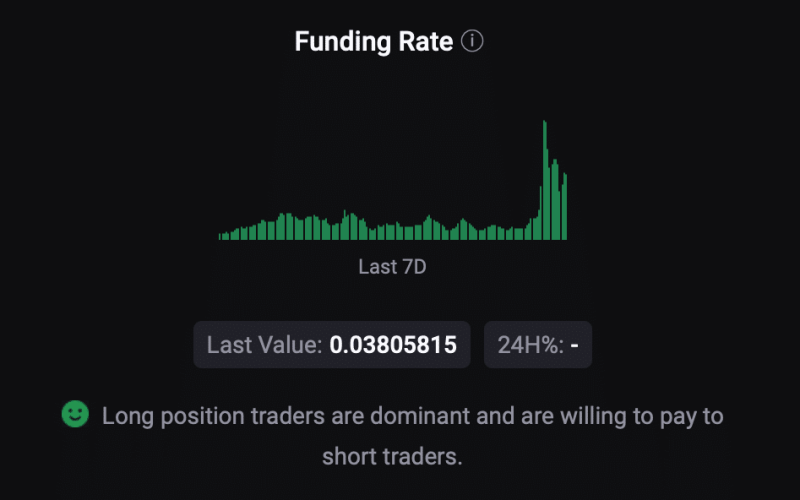Click the "Last Value:" label text
The image size is (800, 500).
(264, 345)
